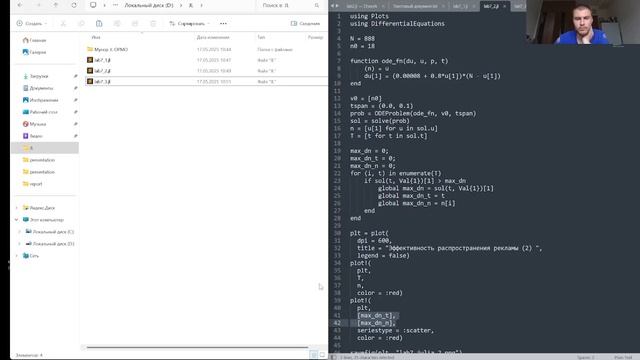The width and height of the screenshot is (640, 360).
Task: Go forward in File Explorer
Action: 38,5
